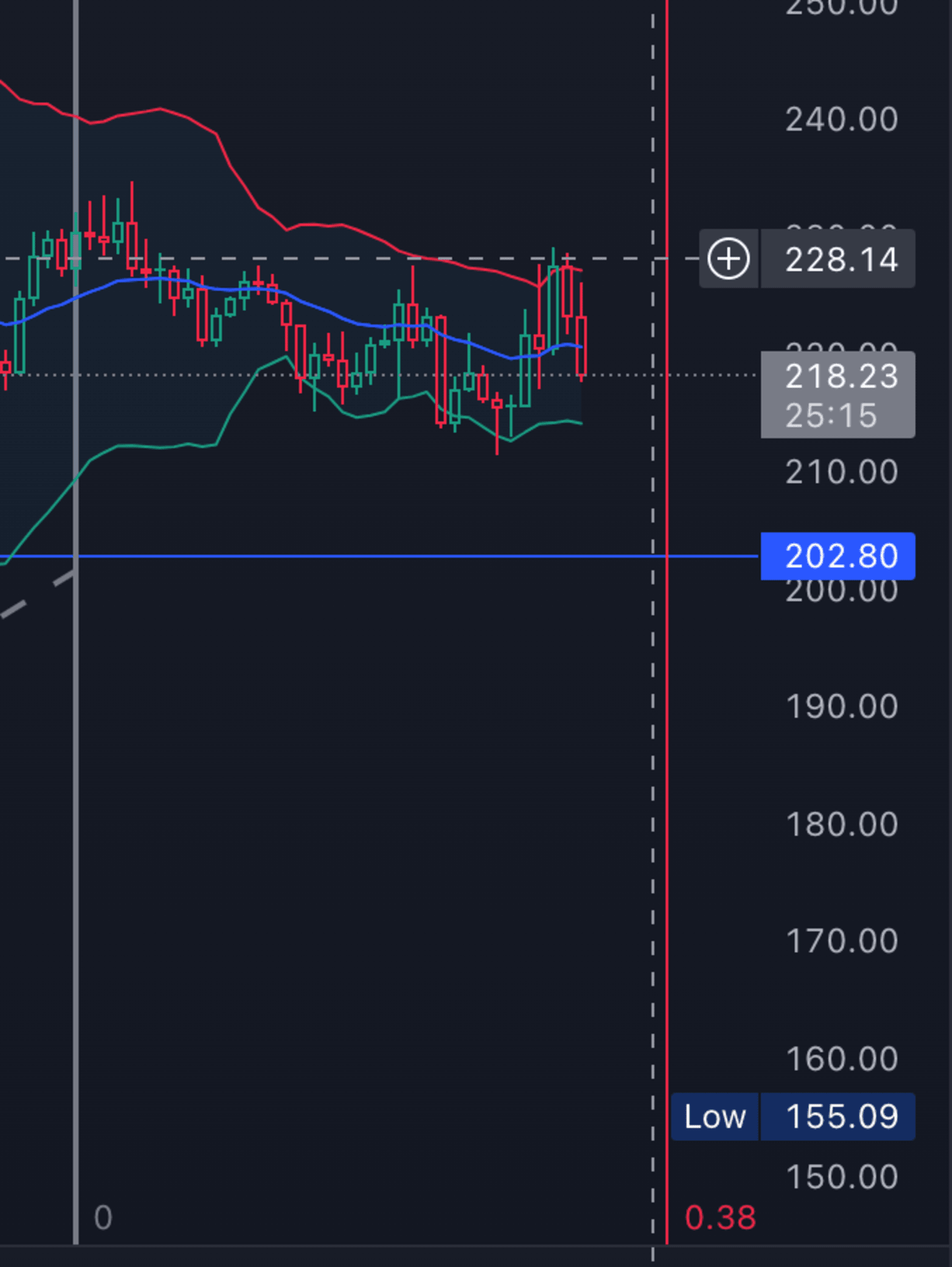
Task: Click the current price label 218.23
Action: [x=841, y=376]
